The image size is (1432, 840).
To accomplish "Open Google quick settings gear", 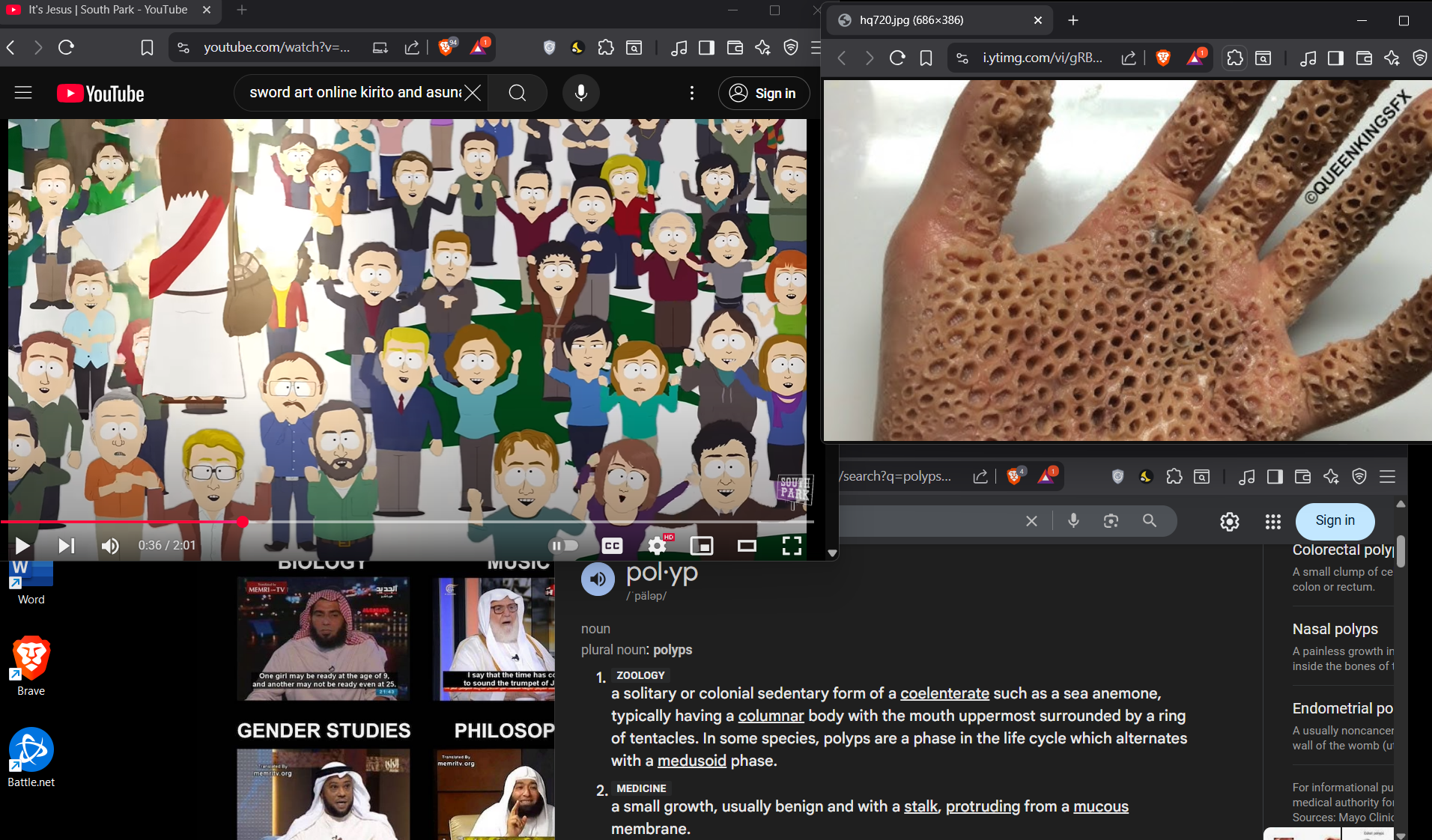I will tap(1230, 521).
